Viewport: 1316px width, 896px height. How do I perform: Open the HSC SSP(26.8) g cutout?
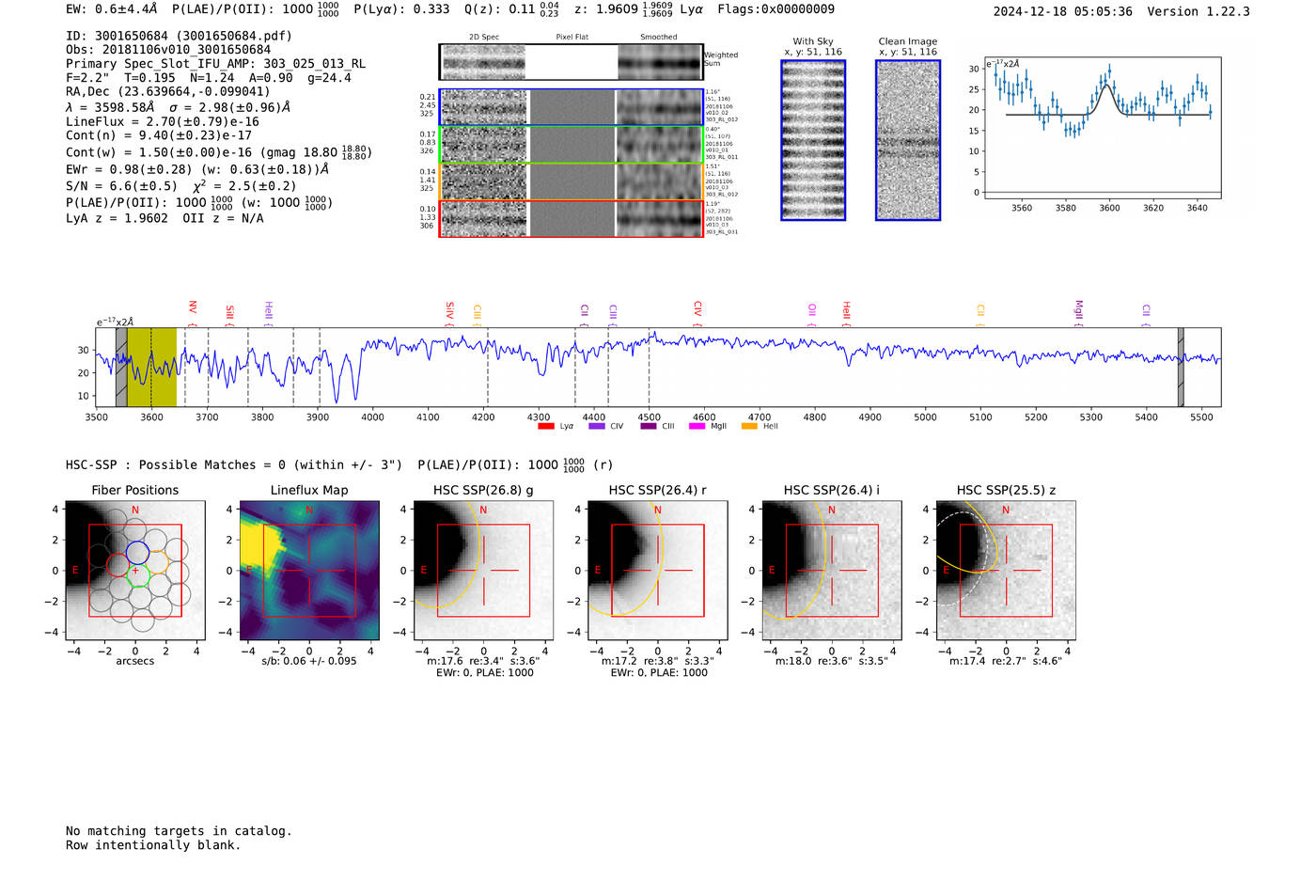click(483, 571)
